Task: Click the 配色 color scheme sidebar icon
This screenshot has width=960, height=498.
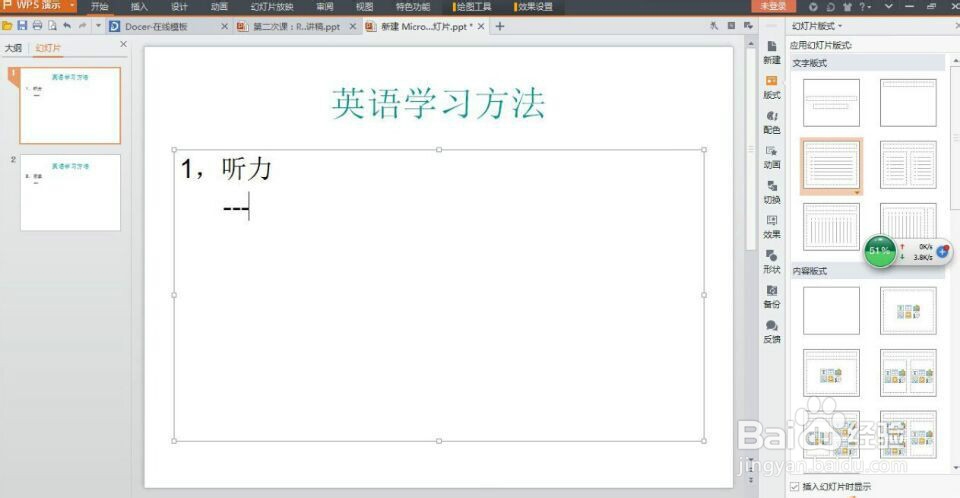Action: pyautogui.click(x=771, y=122)
